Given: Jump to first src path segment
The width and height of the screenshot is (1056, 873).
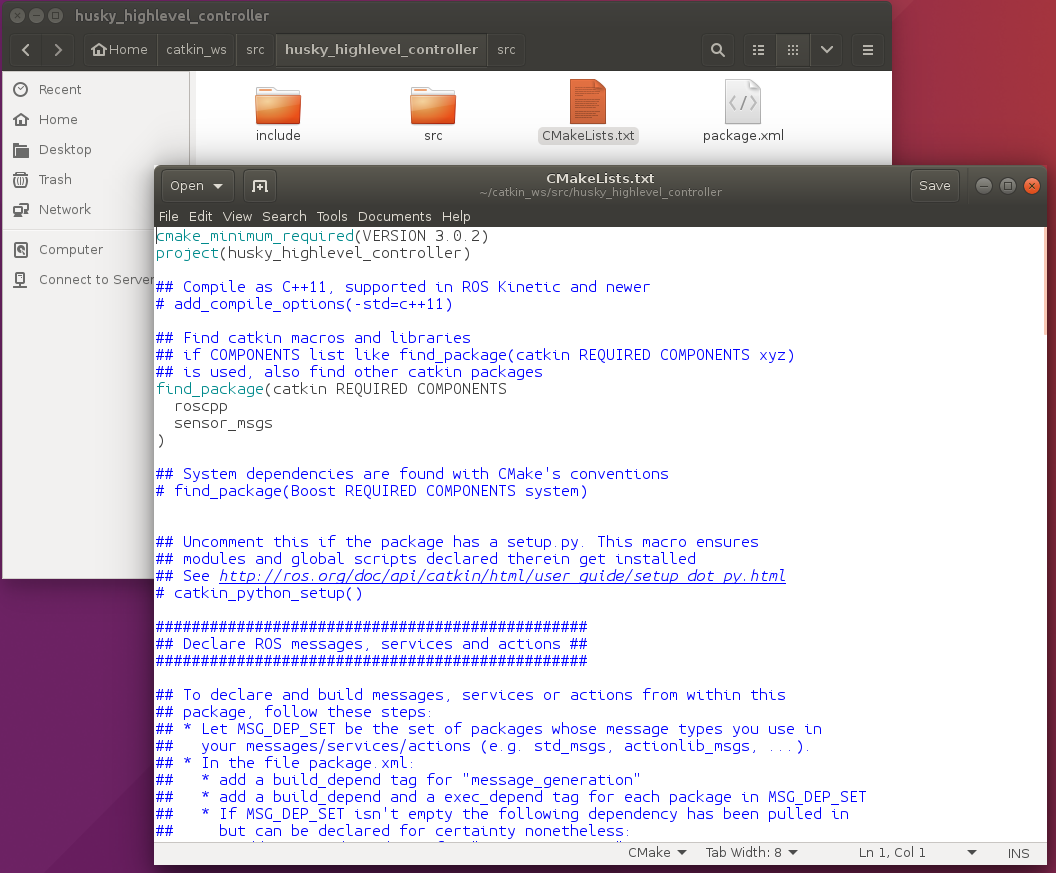Looking at the screenshot, I should click(x=255, y=50).
